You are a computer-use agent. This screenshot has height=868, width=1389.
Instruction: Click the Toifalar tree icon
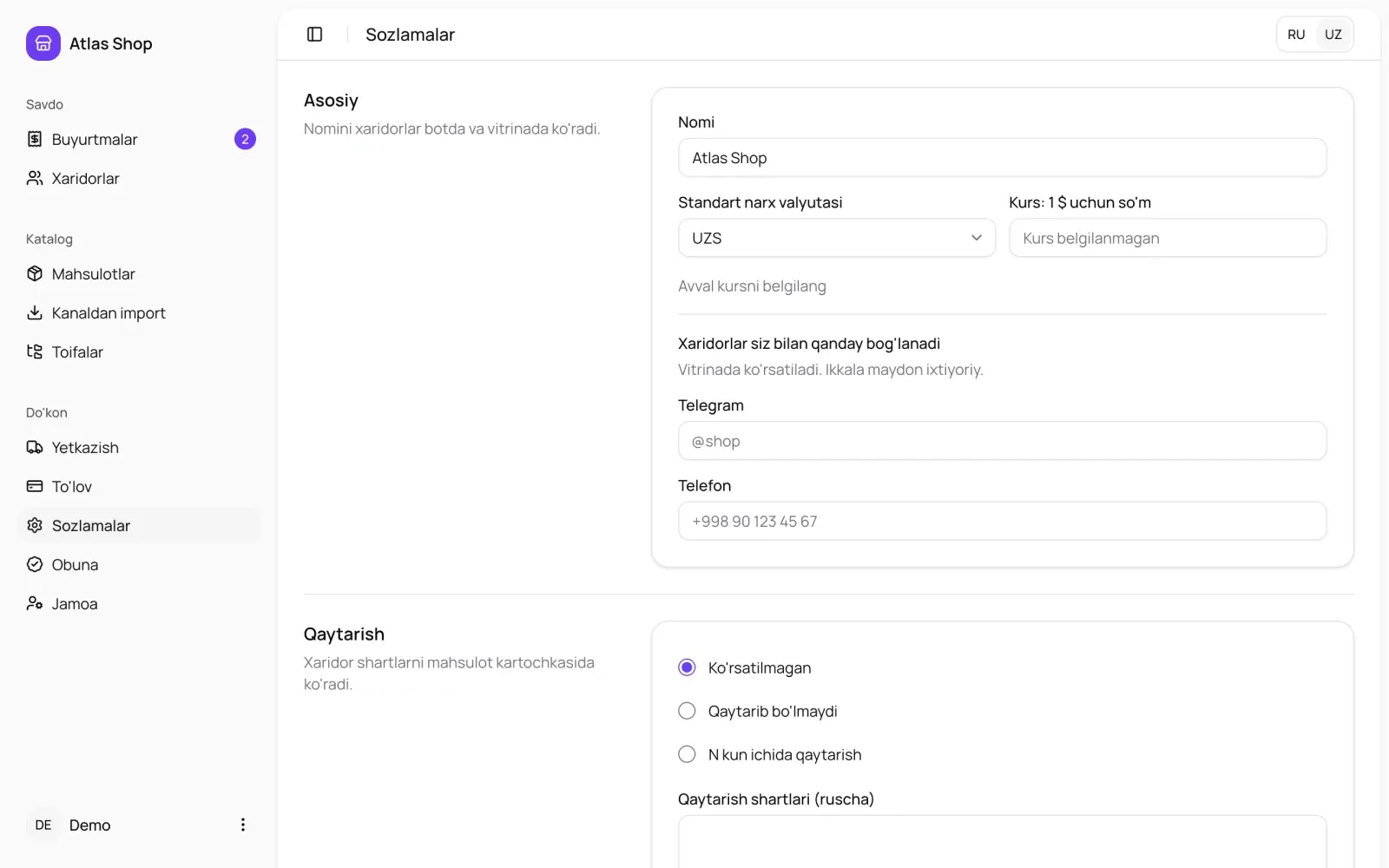(x=35, y=352)
